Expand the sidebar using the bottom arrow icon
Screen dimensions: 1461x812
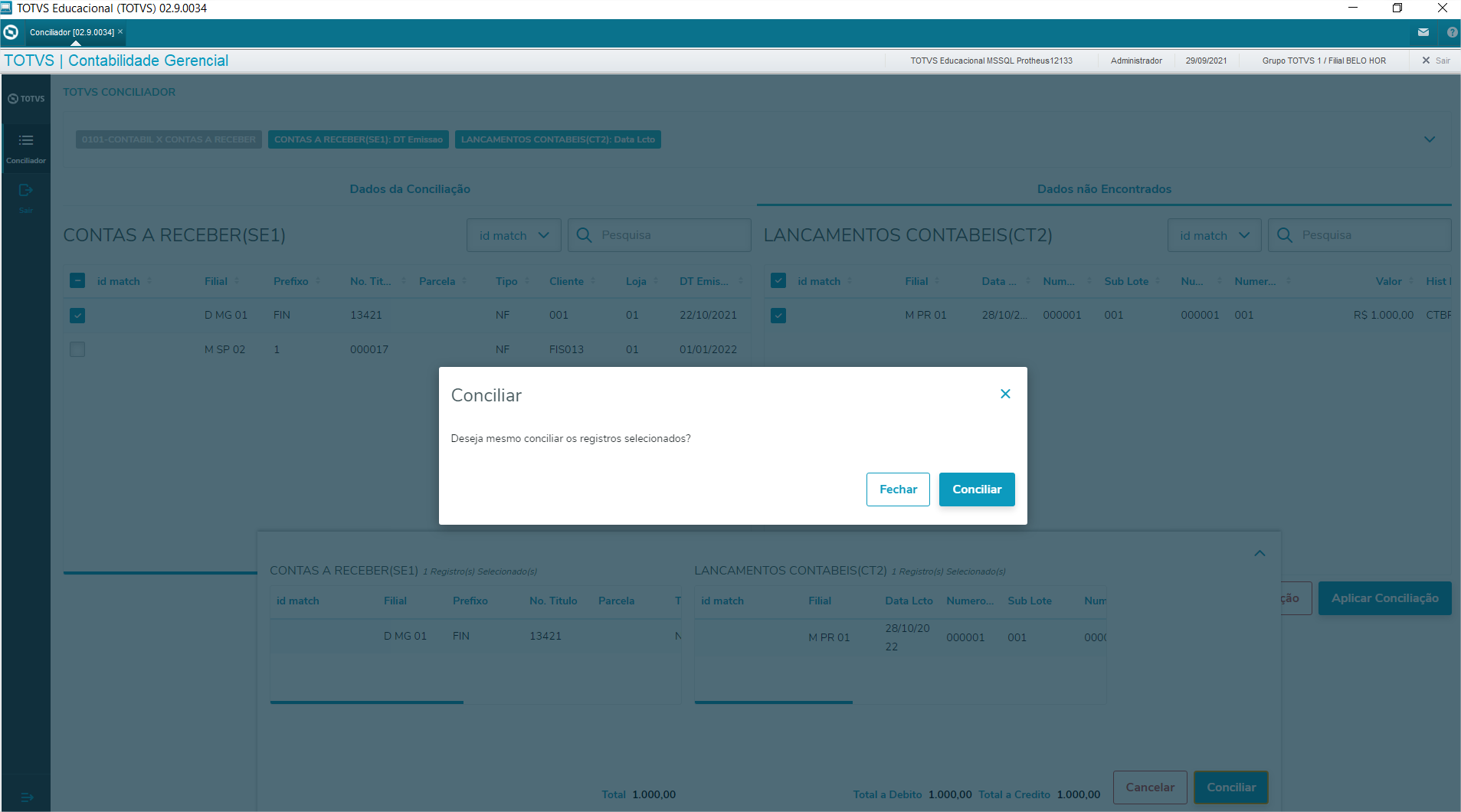[x=27, y=797]
